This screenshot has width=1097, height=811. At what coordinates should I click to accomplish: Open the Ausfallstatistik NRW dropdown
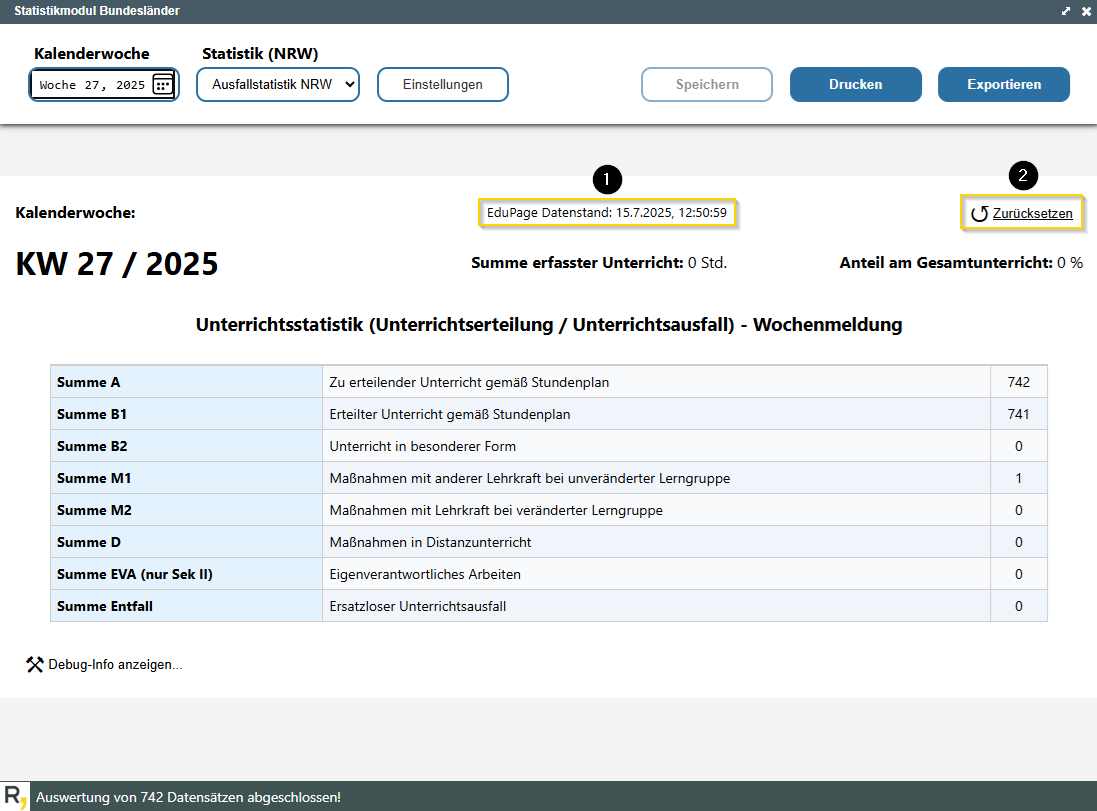coord(278,85)
